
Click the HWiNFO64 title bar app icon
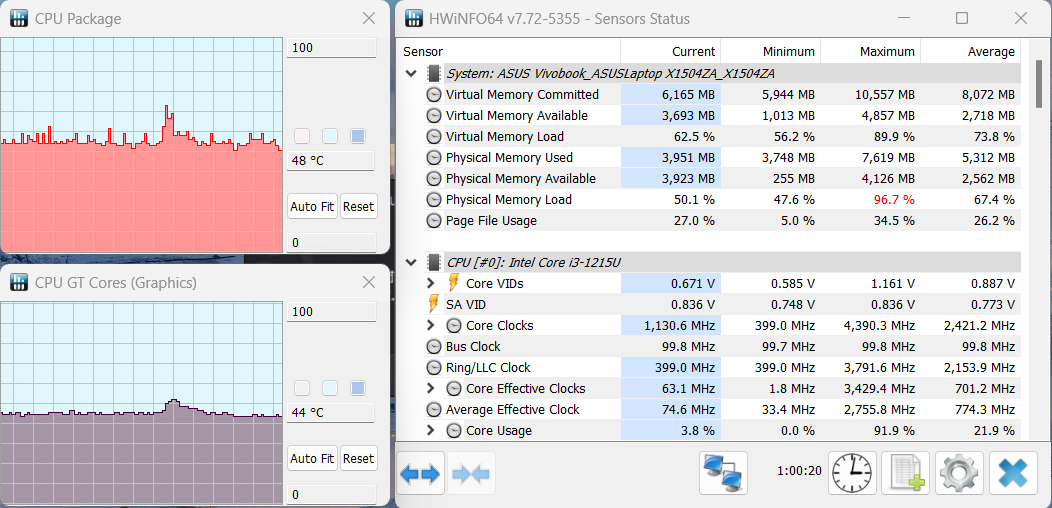click(x=415, y=18)
